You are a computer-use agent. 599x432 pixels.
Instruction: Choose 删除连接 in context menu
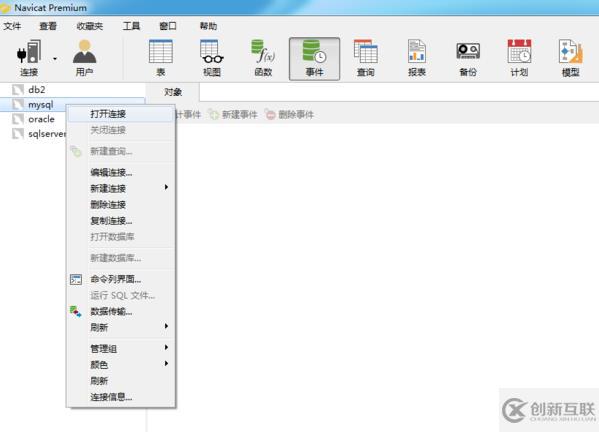point(121,204)
